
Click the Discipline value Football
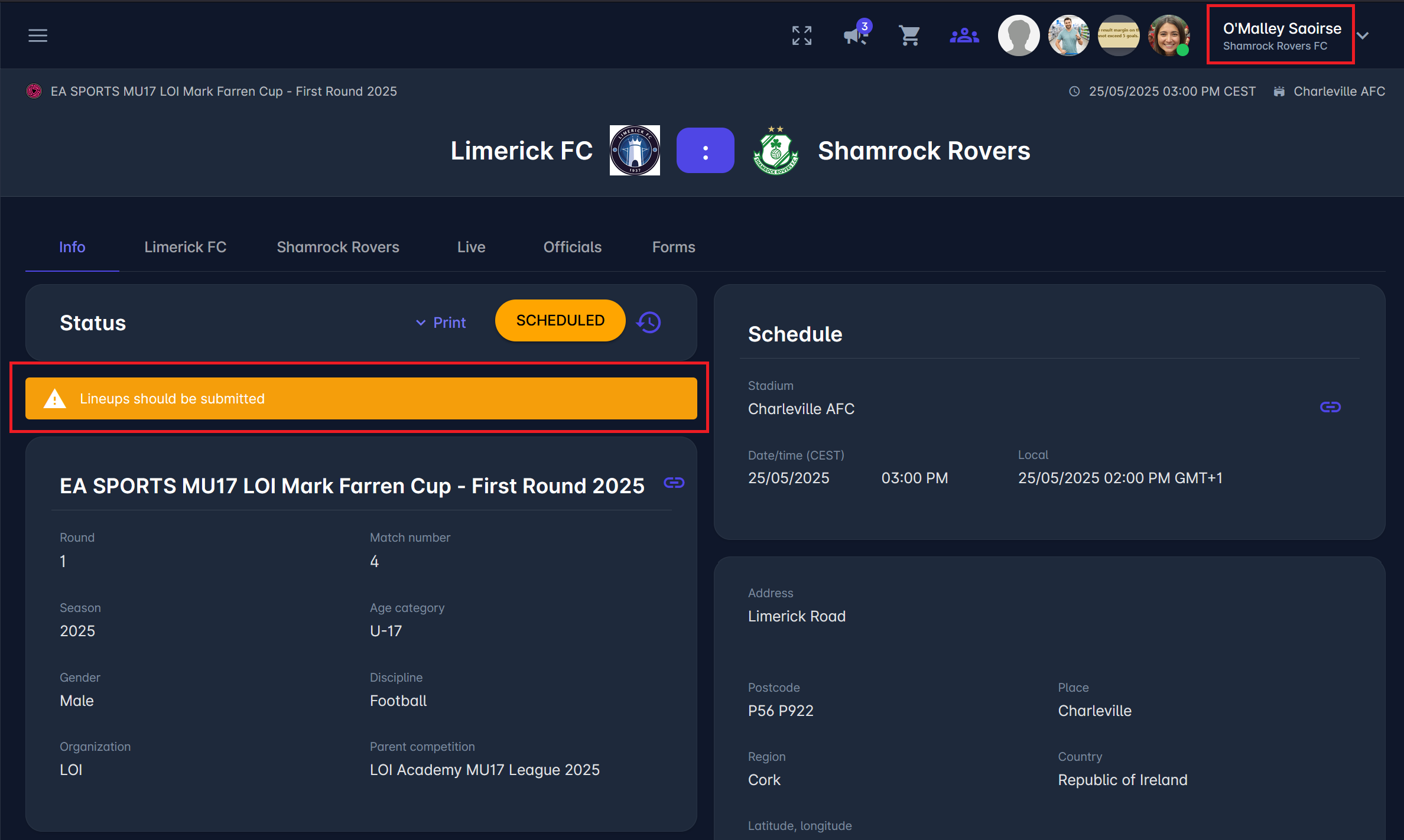pos(398,701)
